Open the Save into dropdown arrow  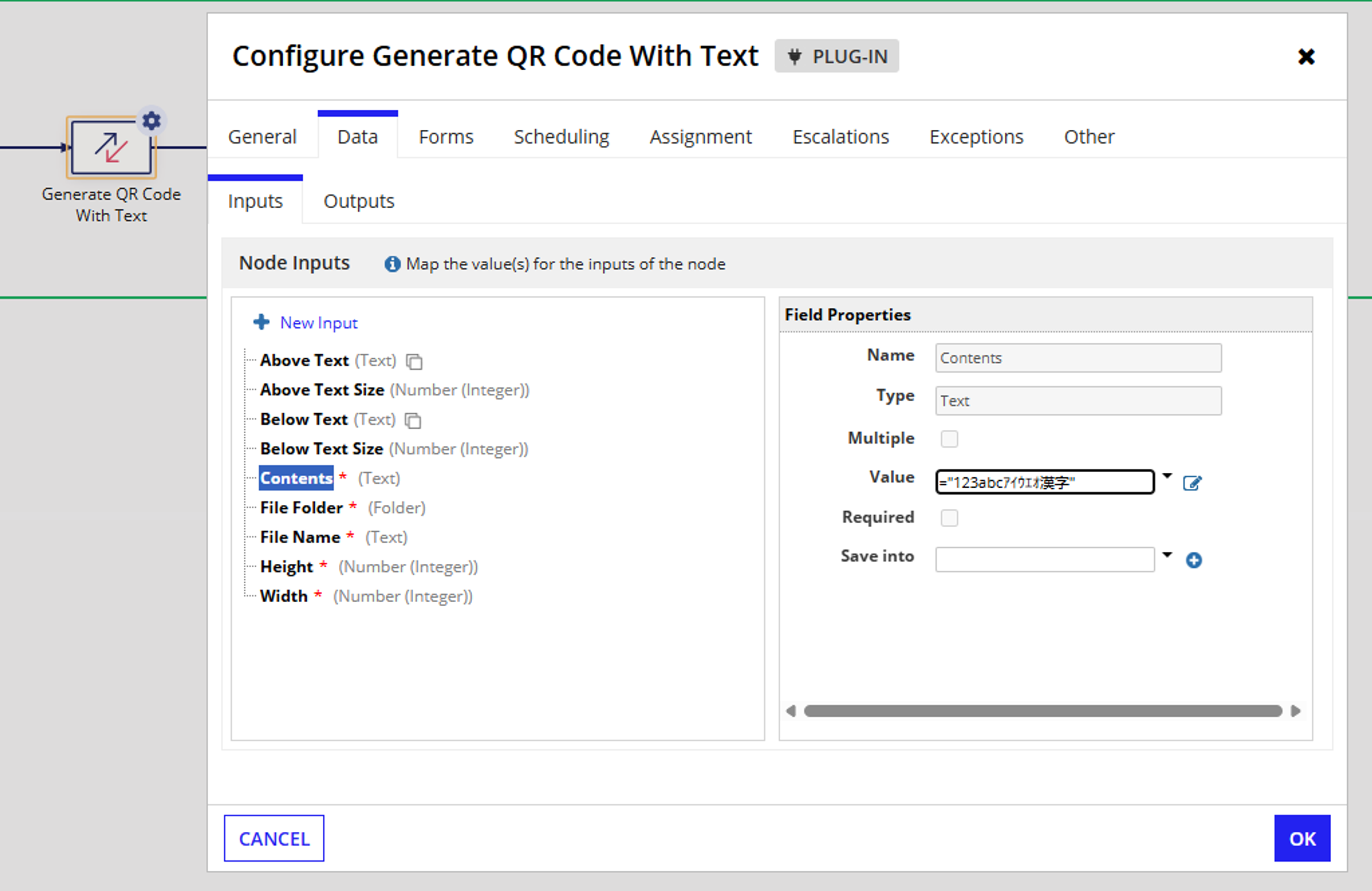click(1167, 555)
